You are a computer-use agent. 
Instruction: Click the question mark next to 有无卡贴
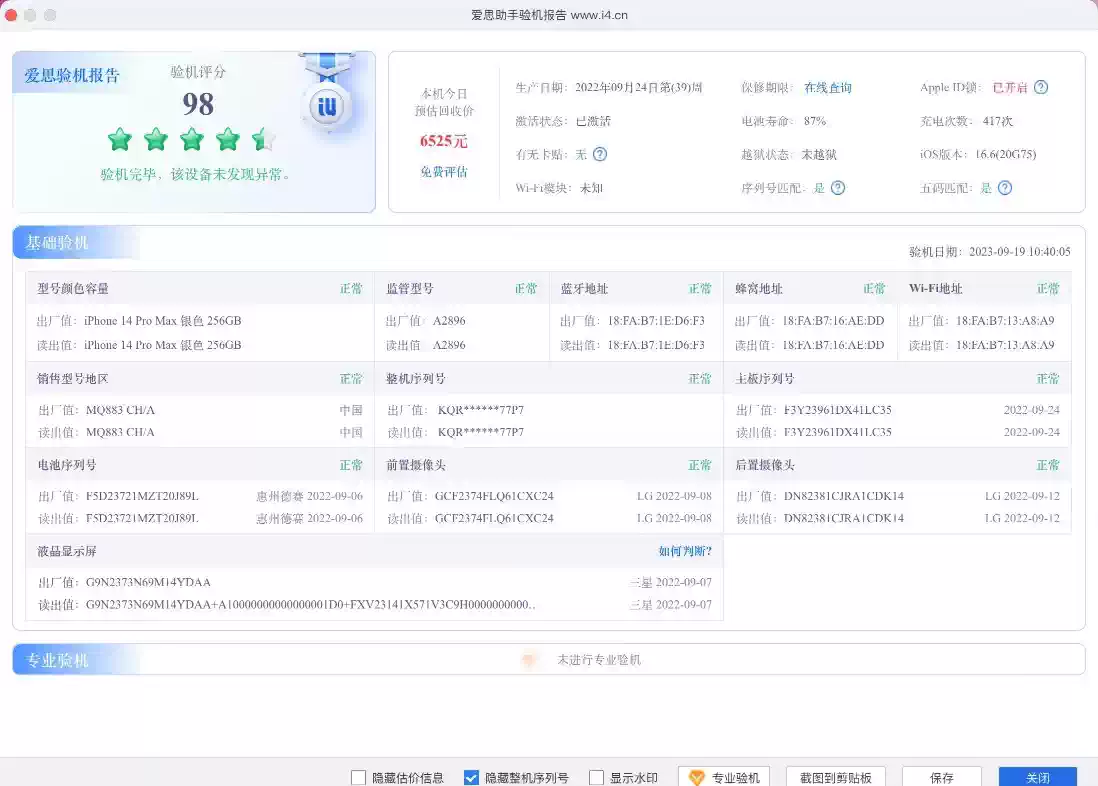pyautogui.click(x=600, y=154)
